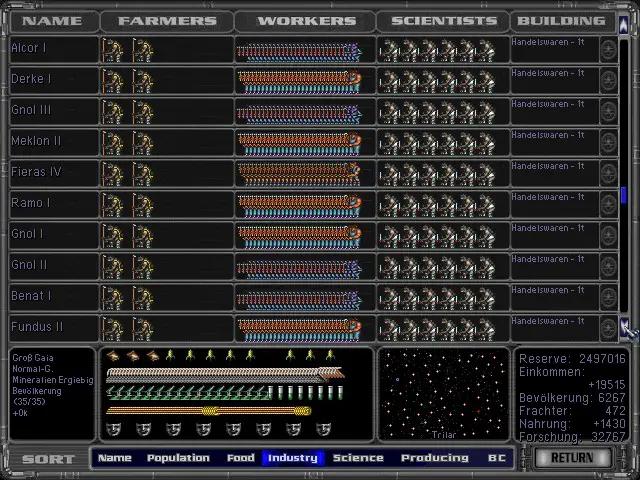Click the round build button in Fieras IV row

click(x=608, y=173)
